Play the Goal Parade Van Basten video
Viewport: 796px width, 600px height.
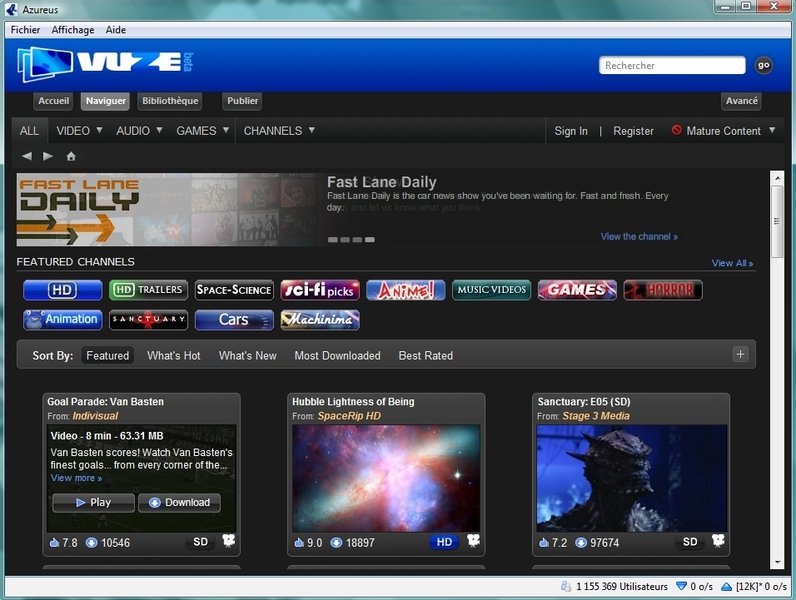(93, 503)
